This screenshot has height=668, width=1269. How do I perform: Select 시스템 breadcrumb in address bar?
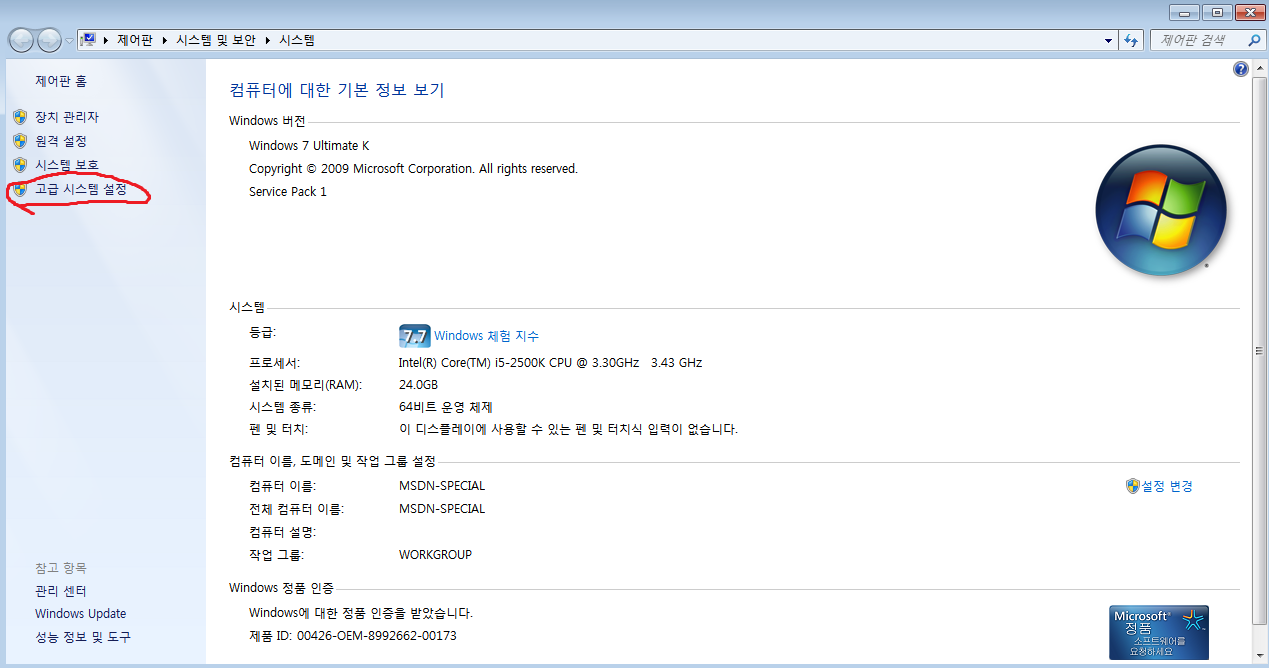(297, 40)
